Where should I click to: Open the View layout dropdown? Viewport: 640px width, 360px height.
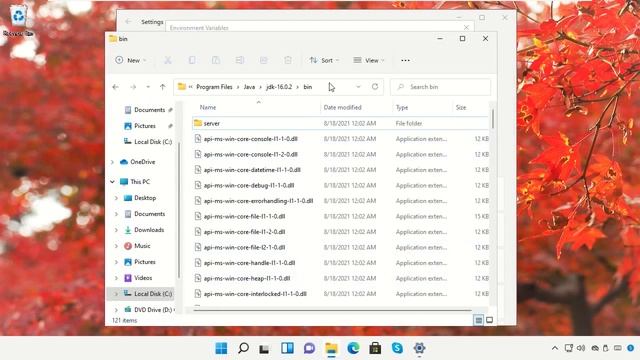tap(369, 60)
